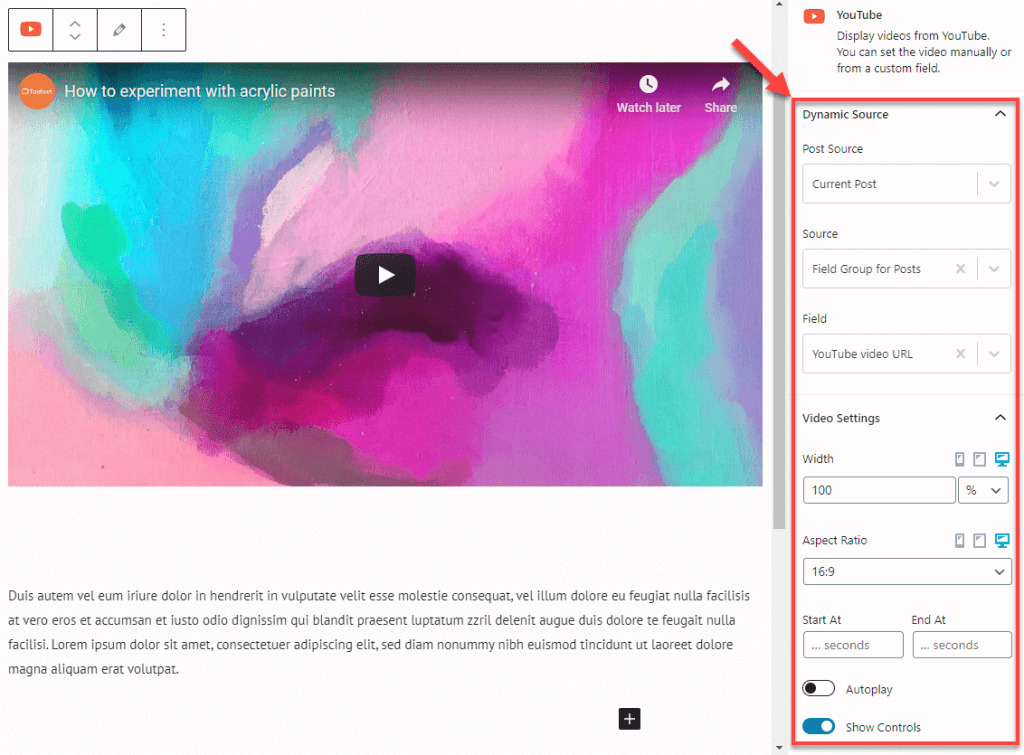Open the Width unit percent dropdown

983,490
